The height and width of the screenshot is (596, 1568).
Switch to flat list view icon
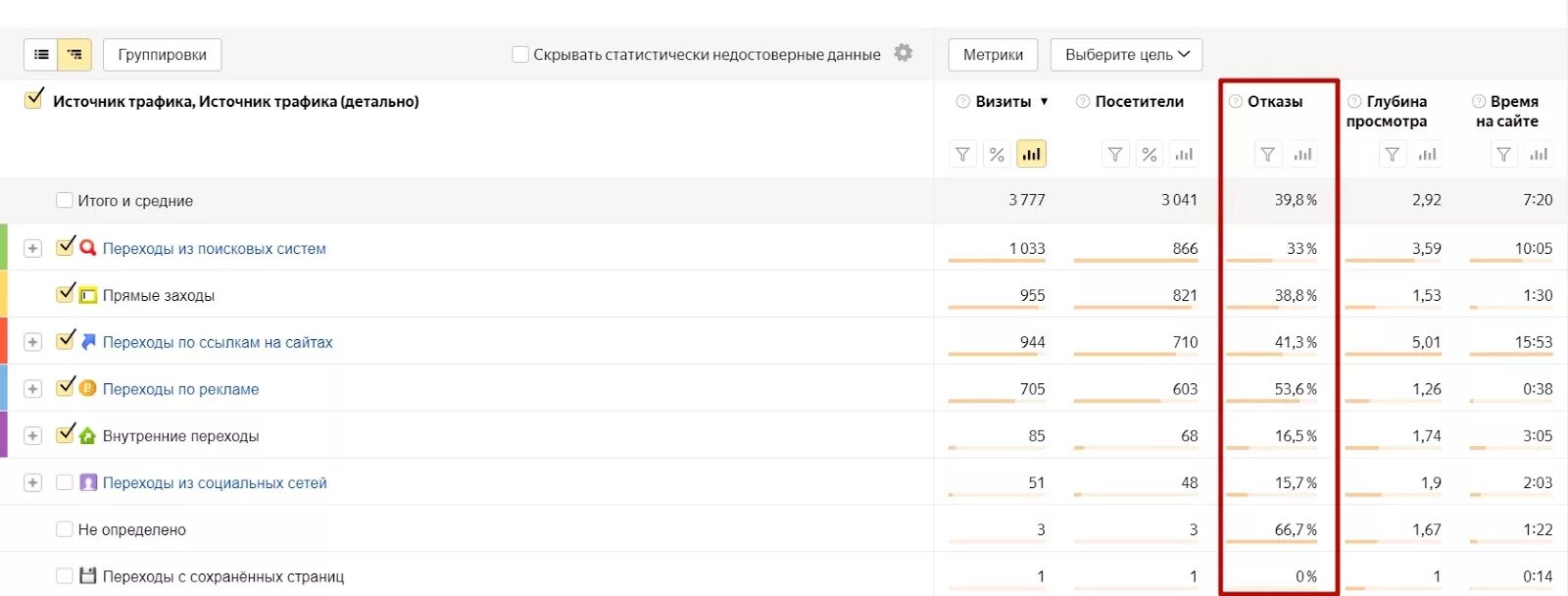tap(41, 55)
